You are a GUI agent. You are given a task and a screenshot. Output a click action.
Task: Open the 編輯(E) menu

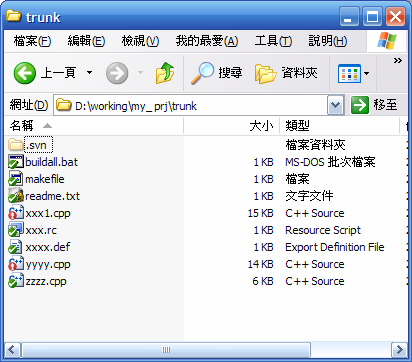(x=86, y=41)
